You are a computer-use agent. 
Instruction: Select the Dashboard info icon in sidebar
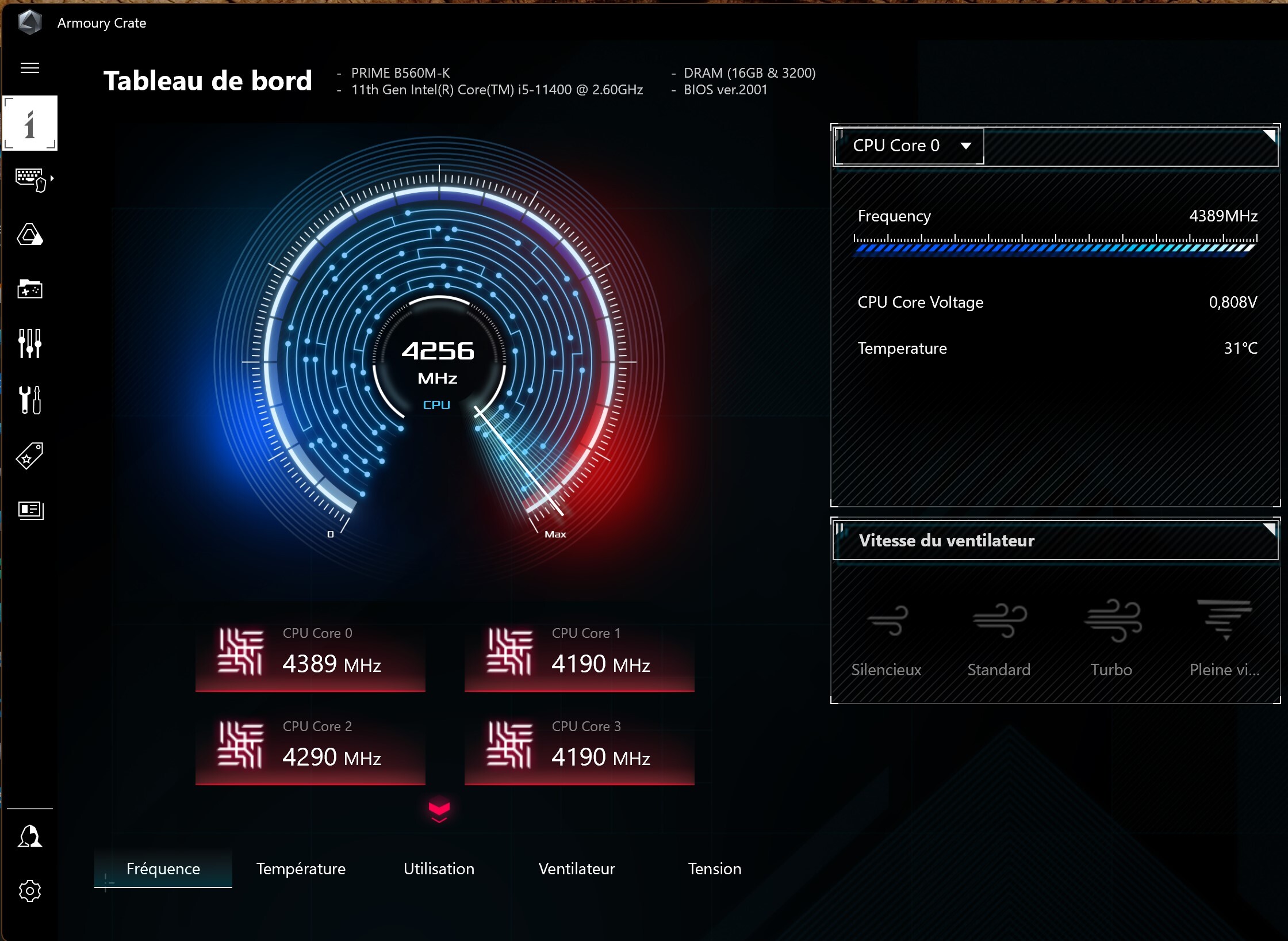(30, 123)
